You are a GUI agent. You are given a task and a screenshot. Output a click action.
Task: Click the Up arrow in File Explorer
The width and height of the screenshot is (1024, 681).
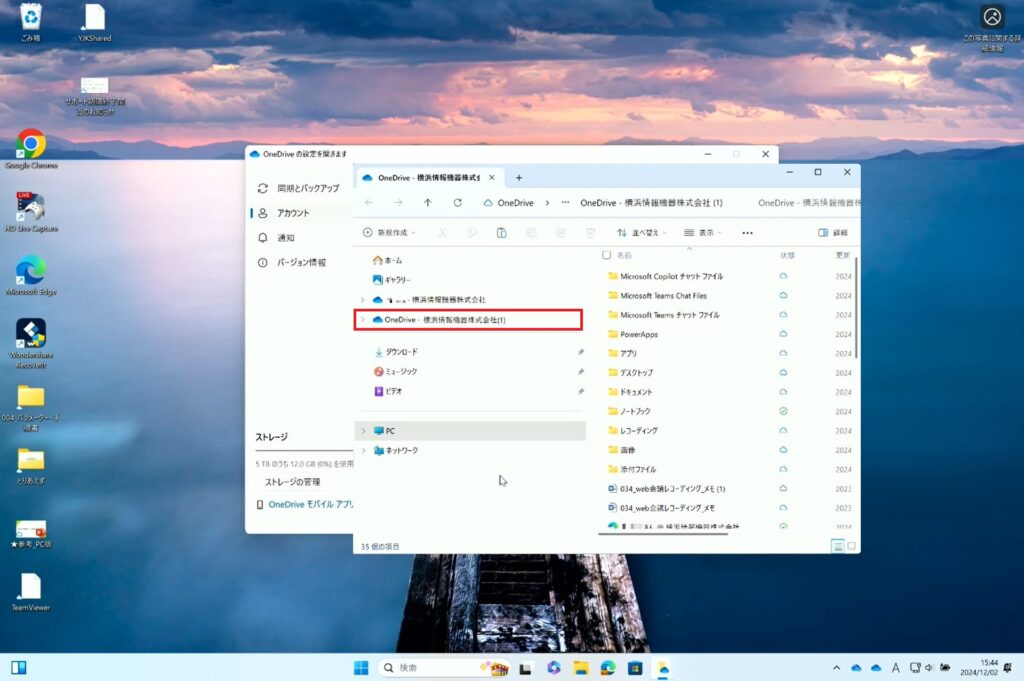click(x=428, y=203)
